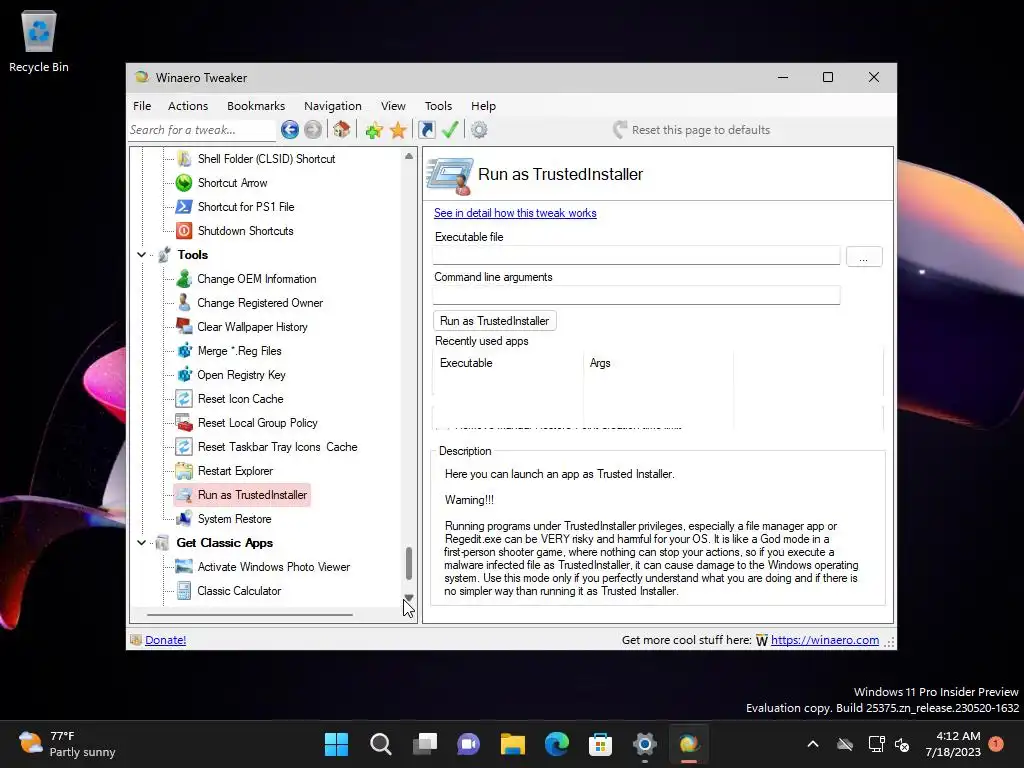Click the Shutdown Shortcuts red icon
Viewport: 1024px width, 768px height.
[x=184, y=231]
